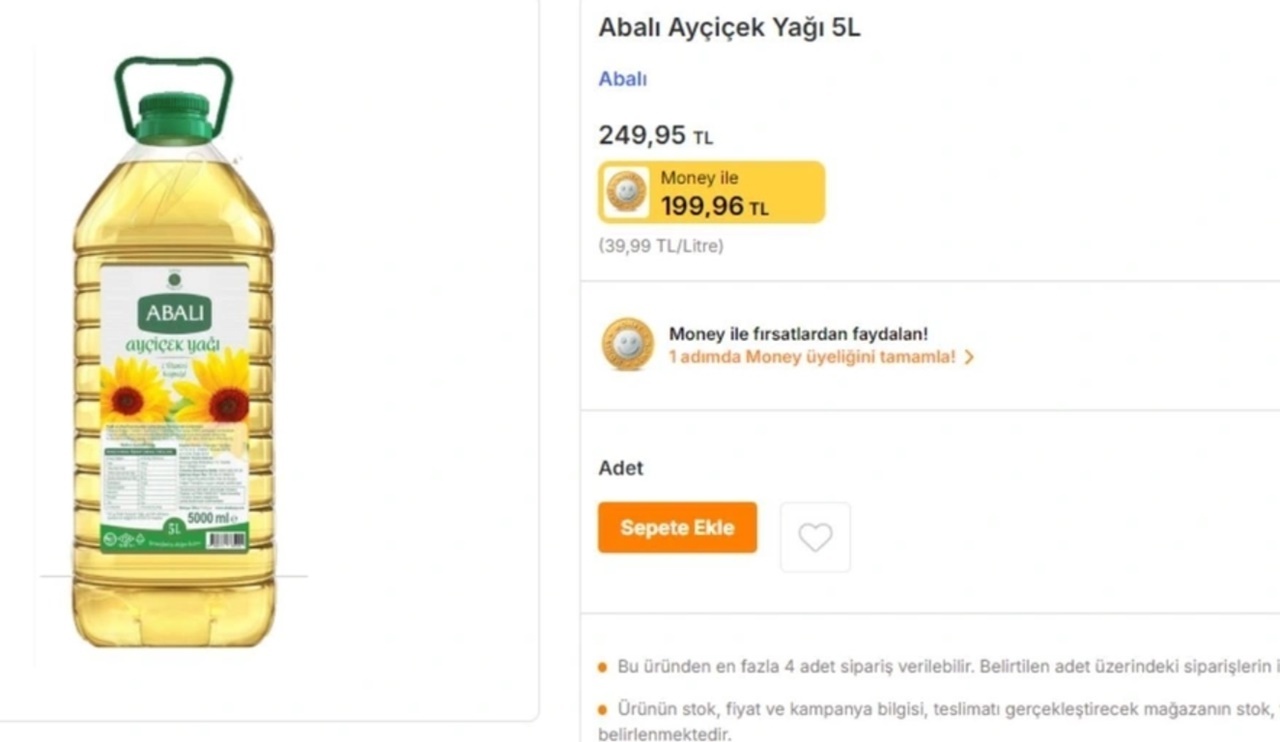
Task: Click the yellow 'Money ile' price badge
Action: click(711, 192)
